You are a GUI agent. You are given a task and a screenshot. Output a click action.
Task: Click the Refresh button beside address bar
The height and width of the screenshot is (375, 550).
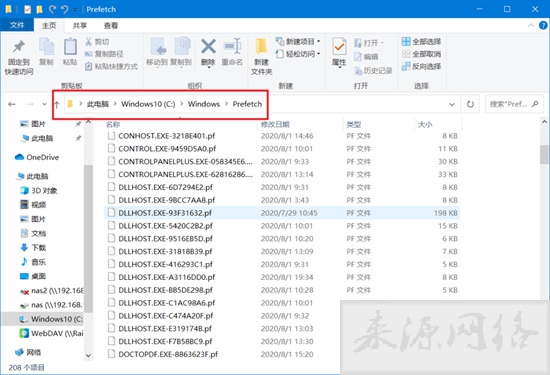(470, 104)
